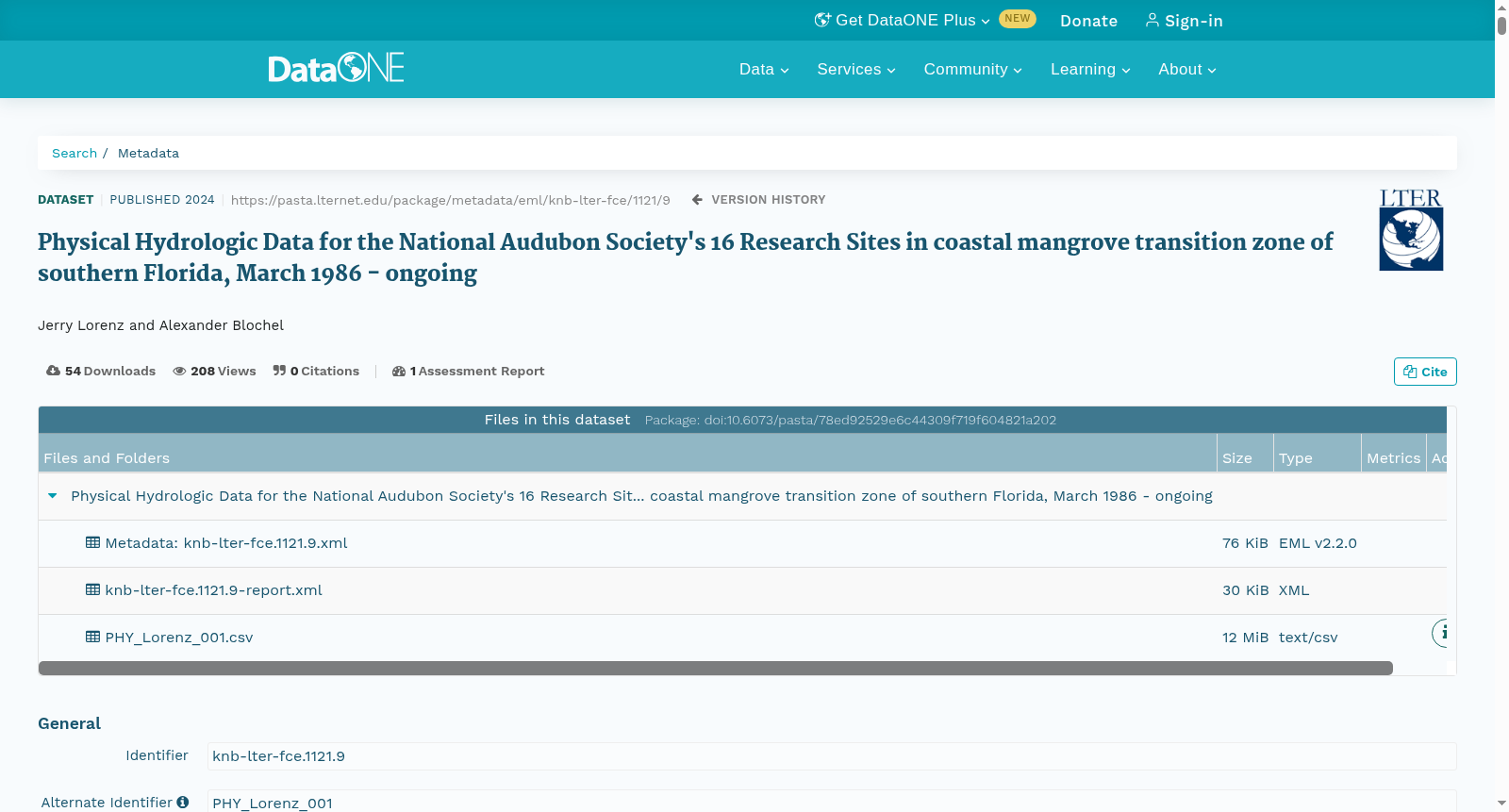Open the Learning menu

click(1090, 70)
